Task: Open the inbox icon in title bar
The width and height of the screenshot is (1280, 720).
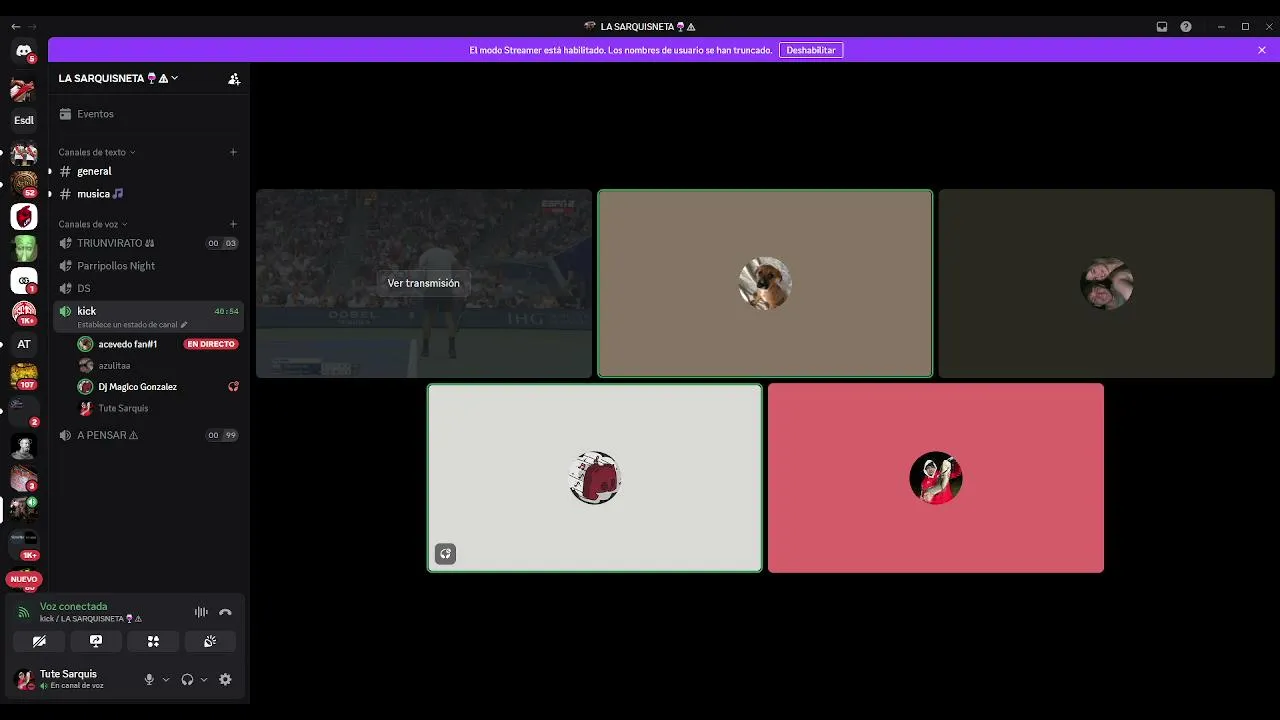Action: [x=1162, y=27]
